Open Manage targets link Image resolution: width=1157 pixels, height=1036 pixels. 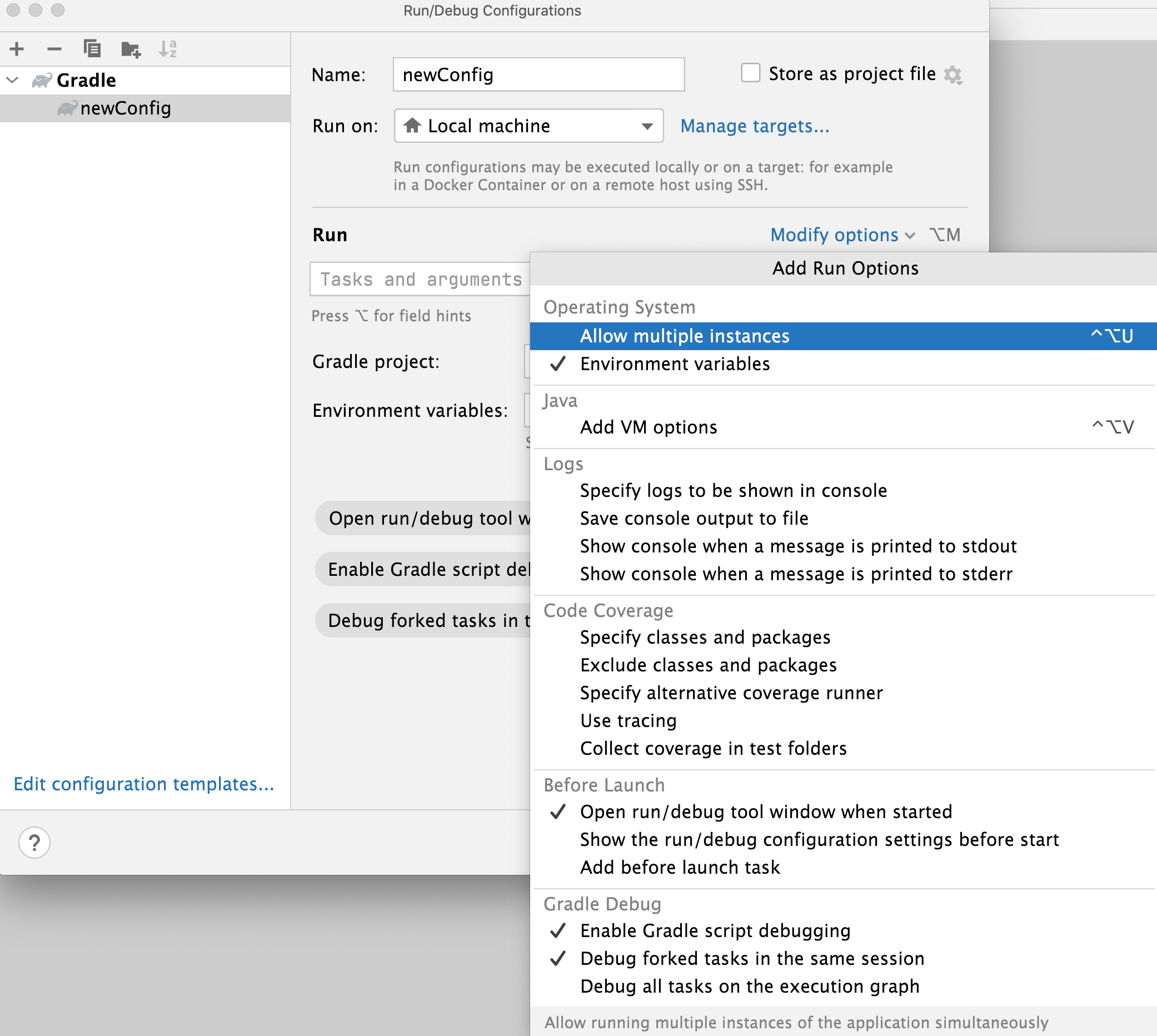(754, 126)
